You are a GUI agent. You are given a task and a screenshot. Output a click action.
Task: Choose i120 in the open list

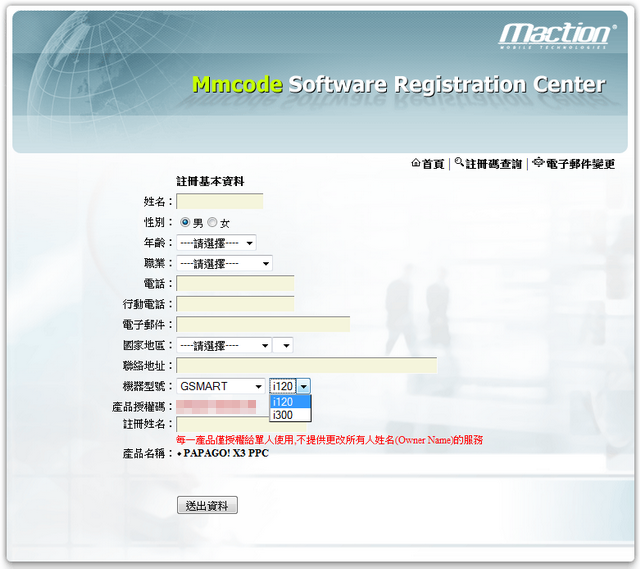pyautogui.click(x=290, y=402)
